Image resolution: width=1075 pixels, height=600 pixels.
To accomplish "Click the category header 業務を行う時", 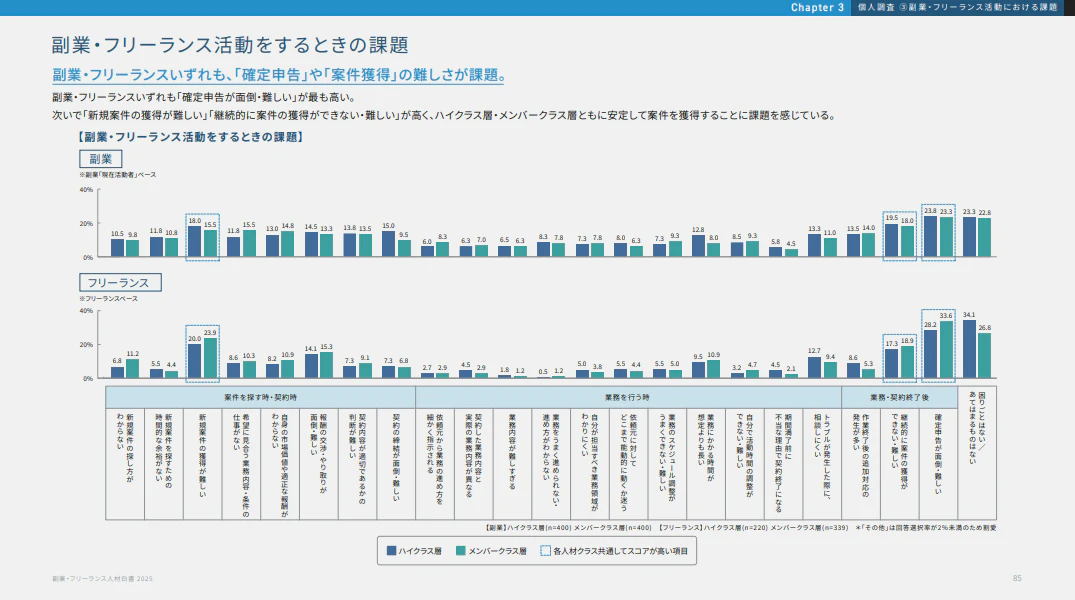I will pyautogui.click(x=627, y=398).
